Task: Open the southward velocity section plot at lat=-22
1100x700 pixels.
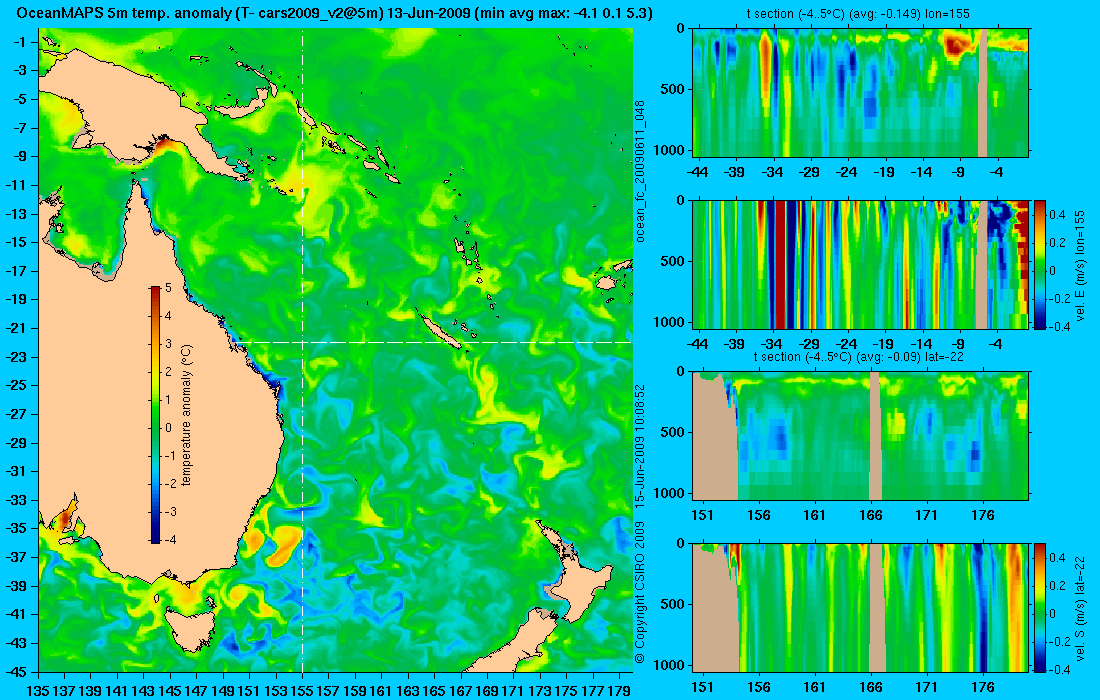Action: 861,607
